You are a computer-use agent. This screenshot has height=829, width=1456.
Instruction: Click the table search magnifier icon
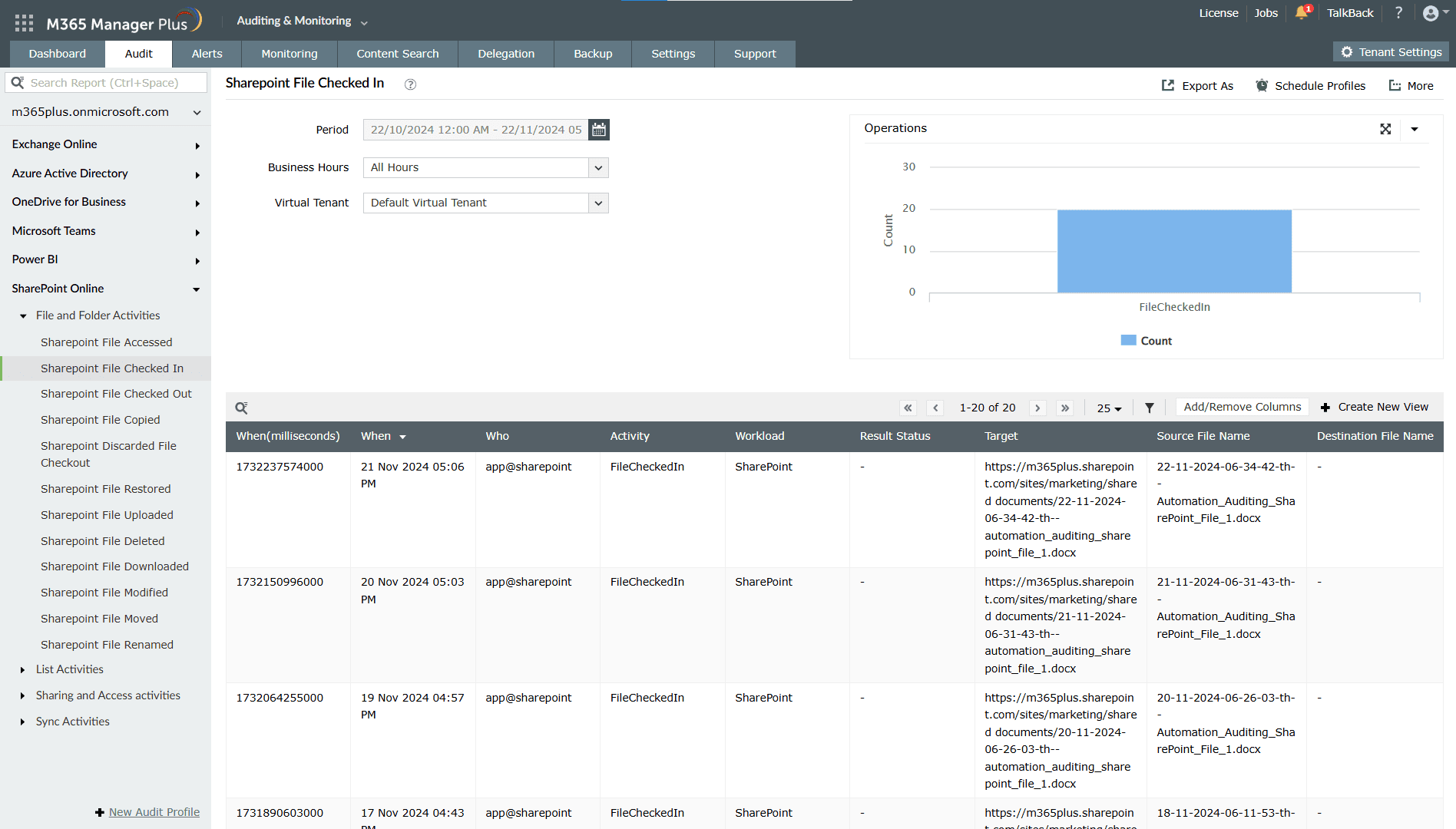(241, 408)
